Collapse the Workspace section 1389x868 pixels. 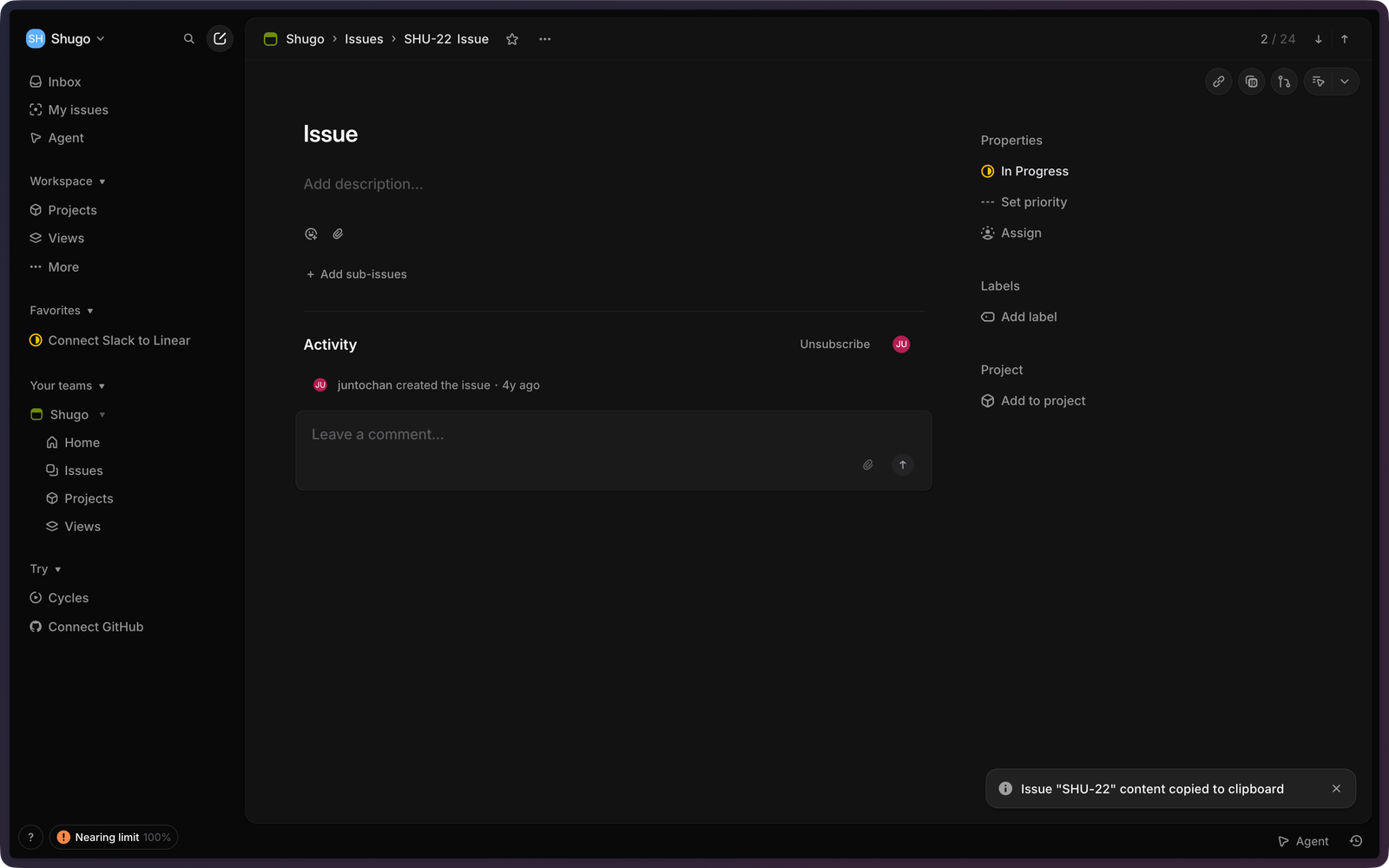[x=68, y=181]
